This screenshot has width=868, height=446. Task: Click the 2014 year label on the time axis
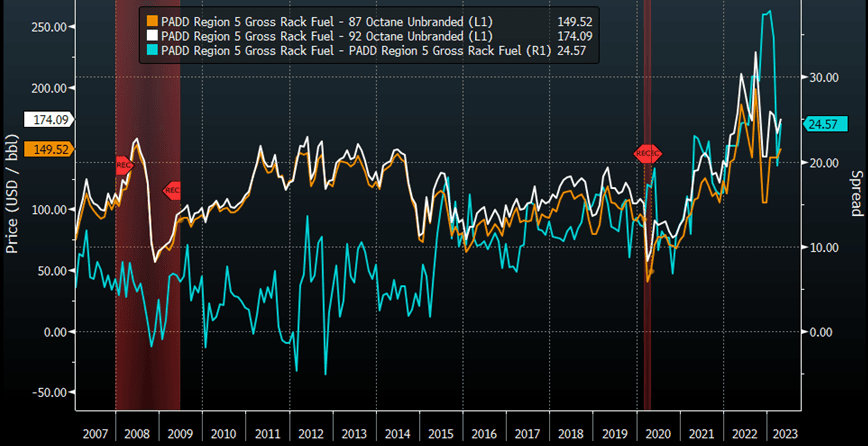[397, 433]
